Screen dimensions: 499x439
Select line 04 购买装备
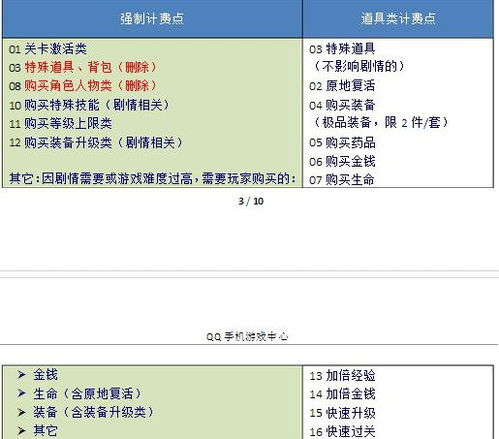(342, 105)
